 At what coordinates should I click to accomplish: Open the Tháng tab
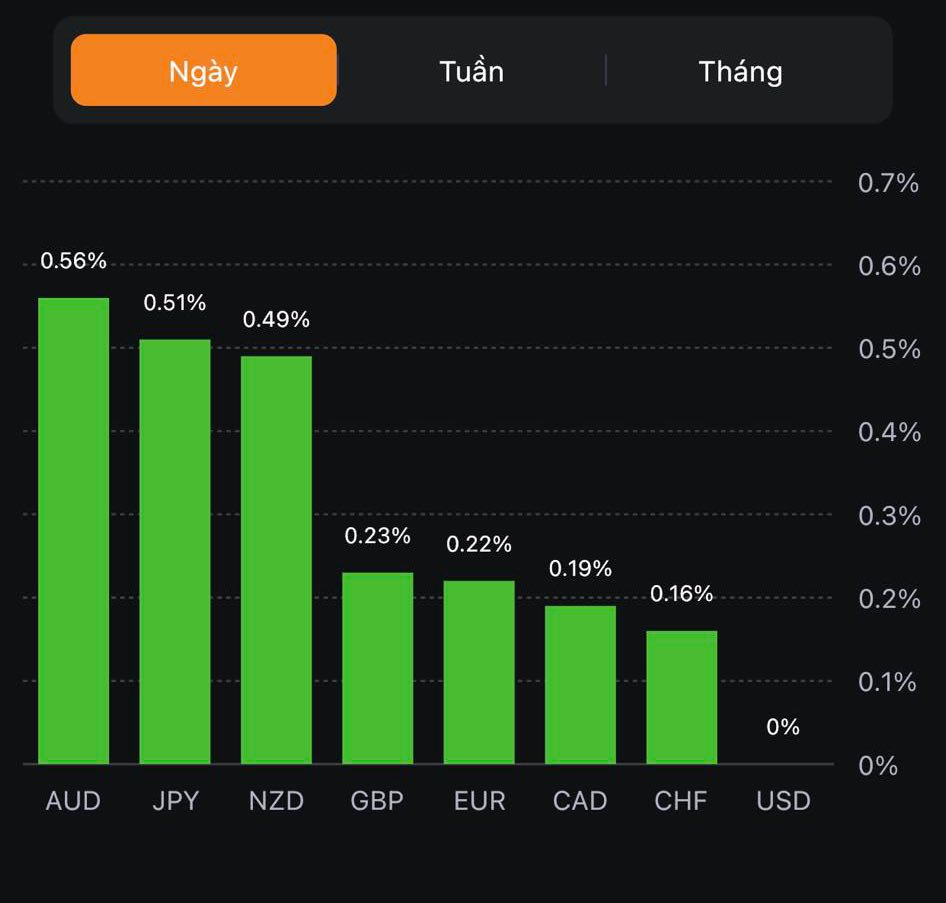tap(740, 71)
